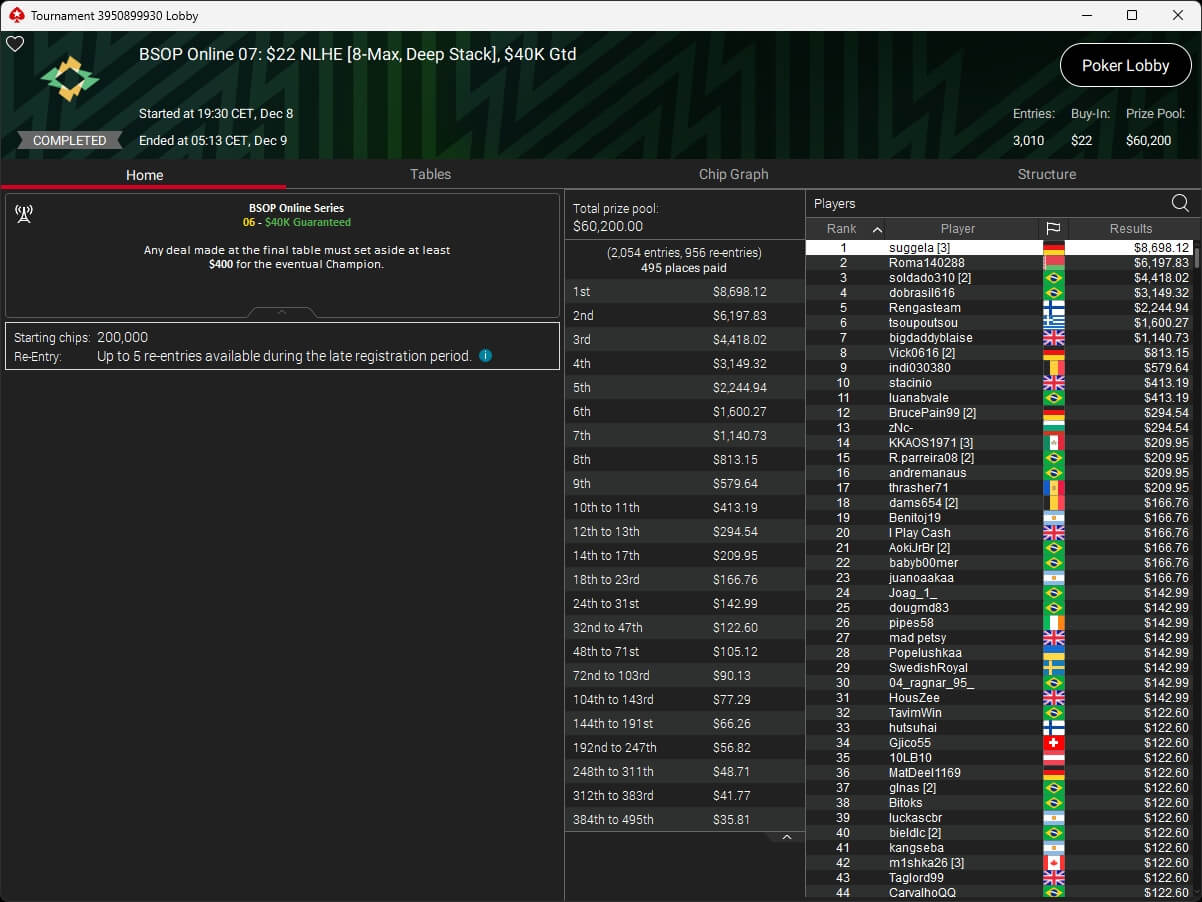The width and height of the screenshot is (1202, 902).
Task: Click the favorite heart icon
Action: click(14, 44)
